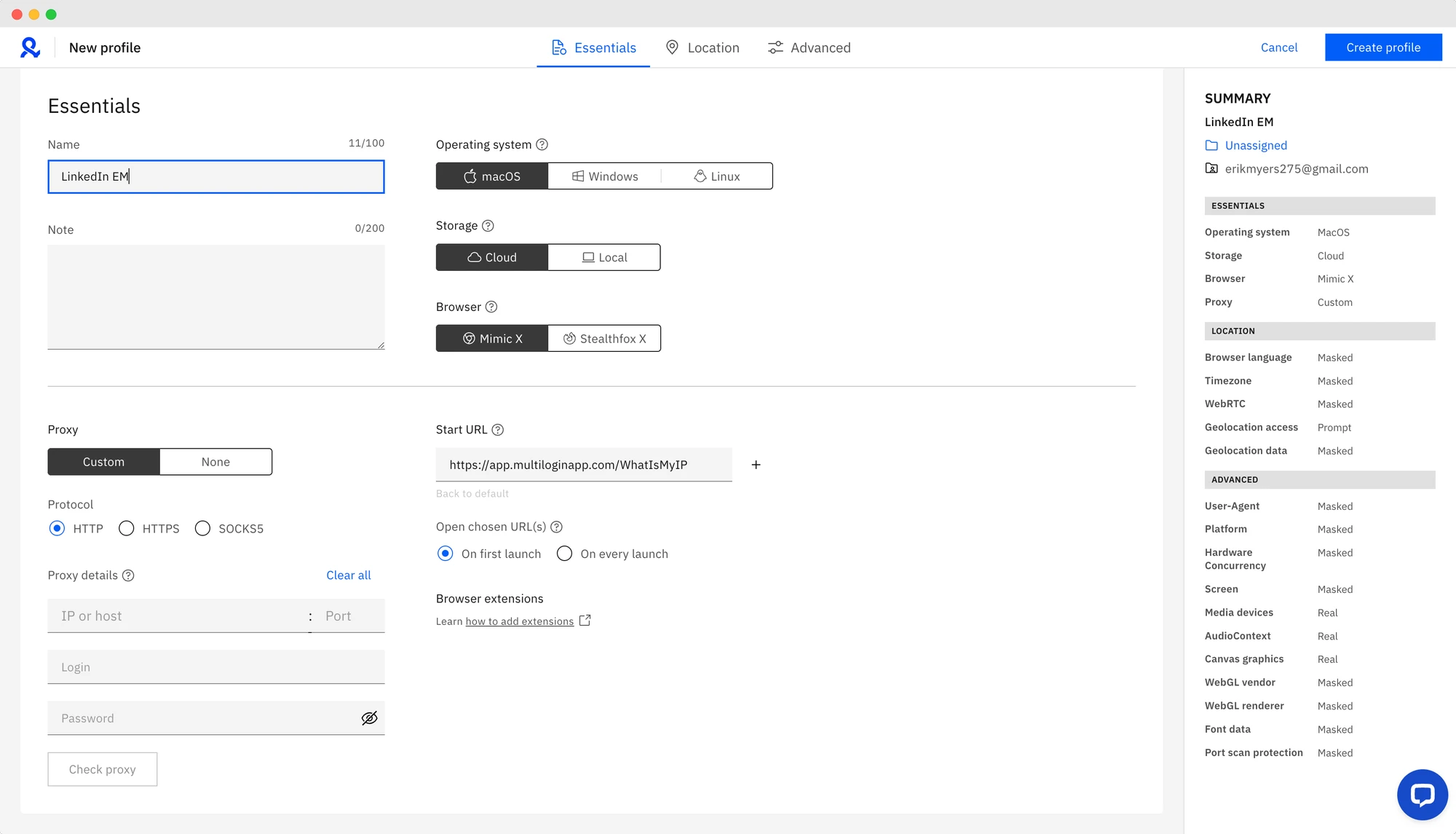Screen dimensions: 1456x834
Task: Click the AudioContext Real value
Action: [1328, 636]
